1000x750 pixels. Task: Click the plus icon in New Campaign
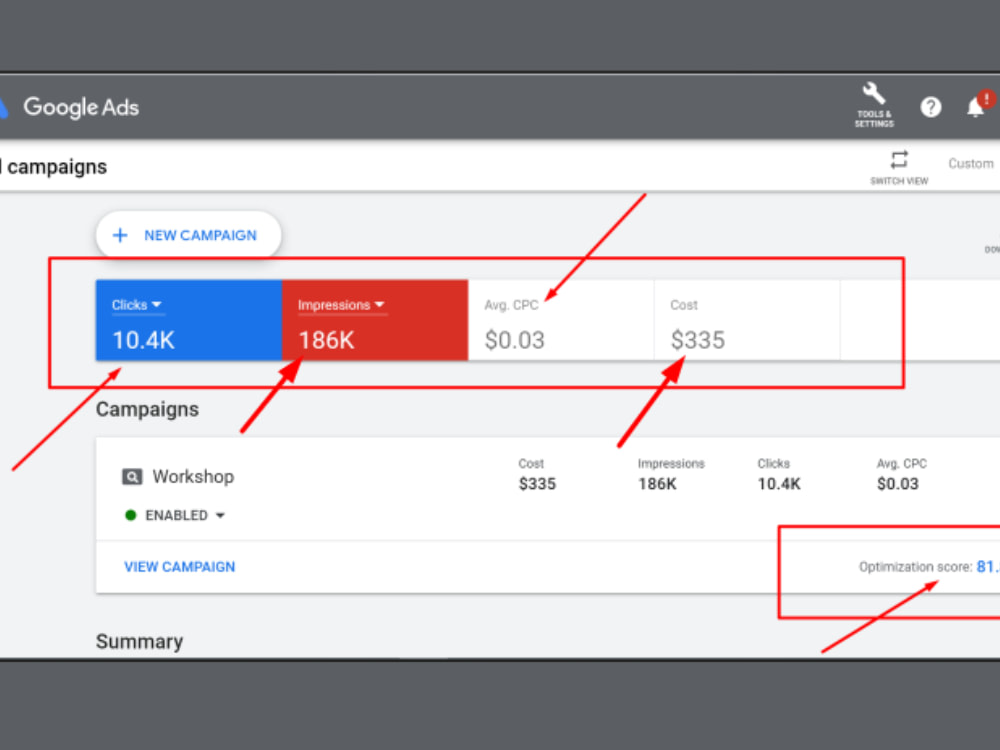click(x=120, y=235)
